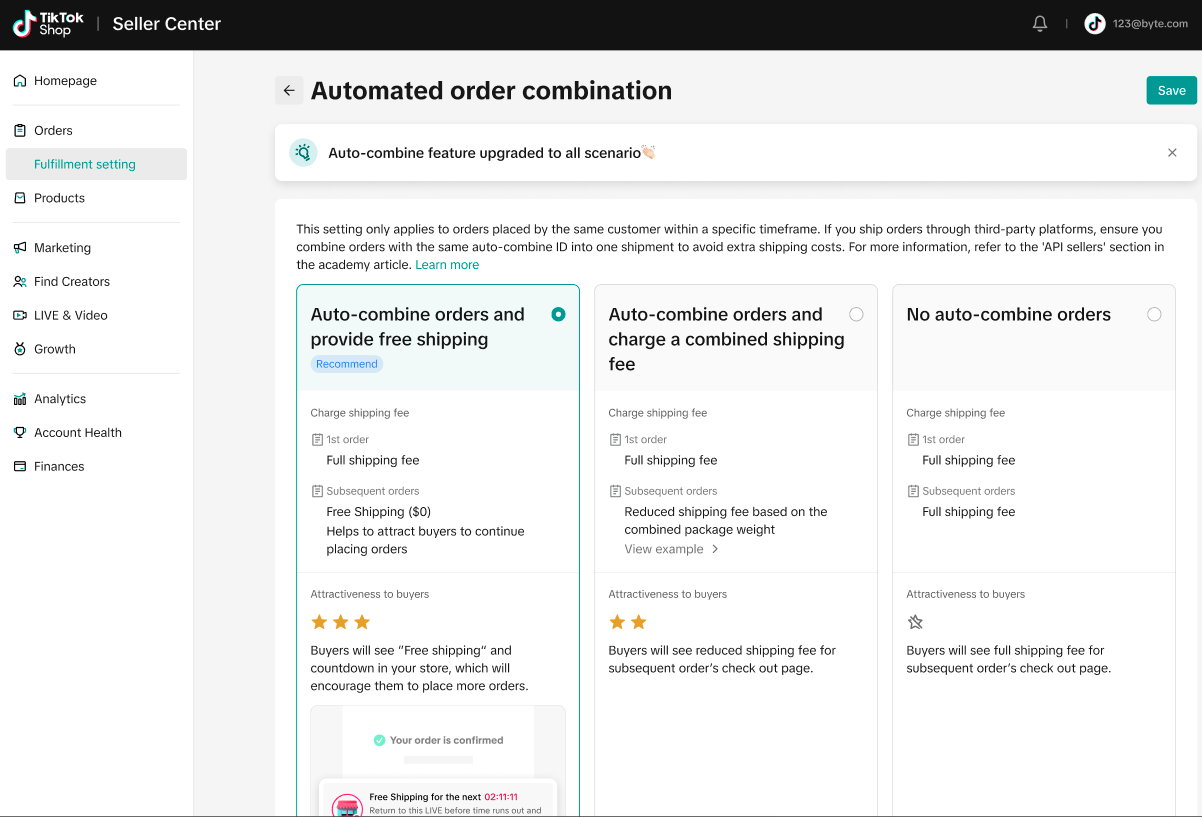Screen dimensions: 1202x817
Task: Click the lightbulb icon in upgrade banner
Action: click(x=303, y=153)
